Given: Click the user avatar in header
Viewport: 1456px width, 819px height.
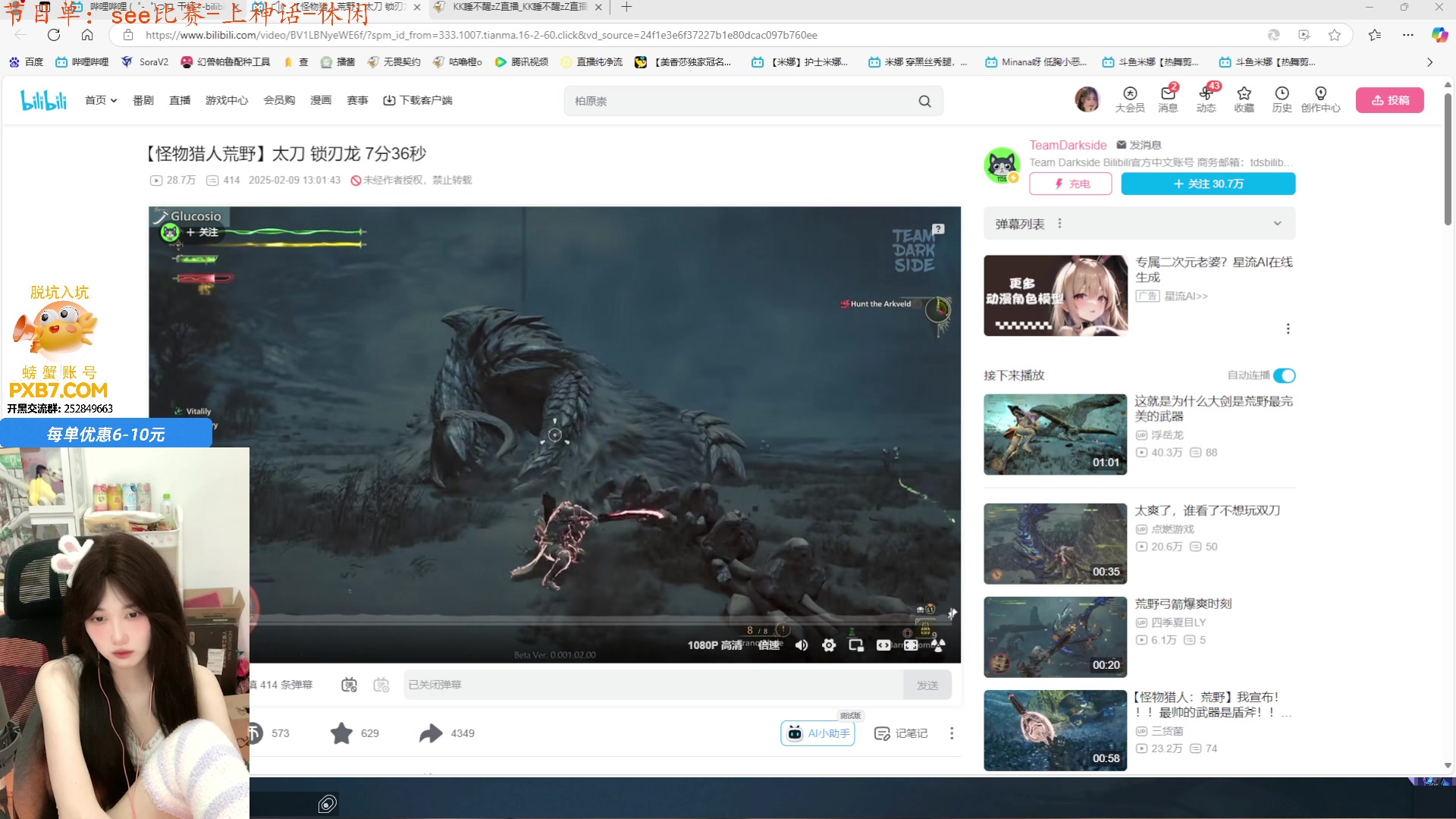Looking at the screenshot, I should 1087,99.
